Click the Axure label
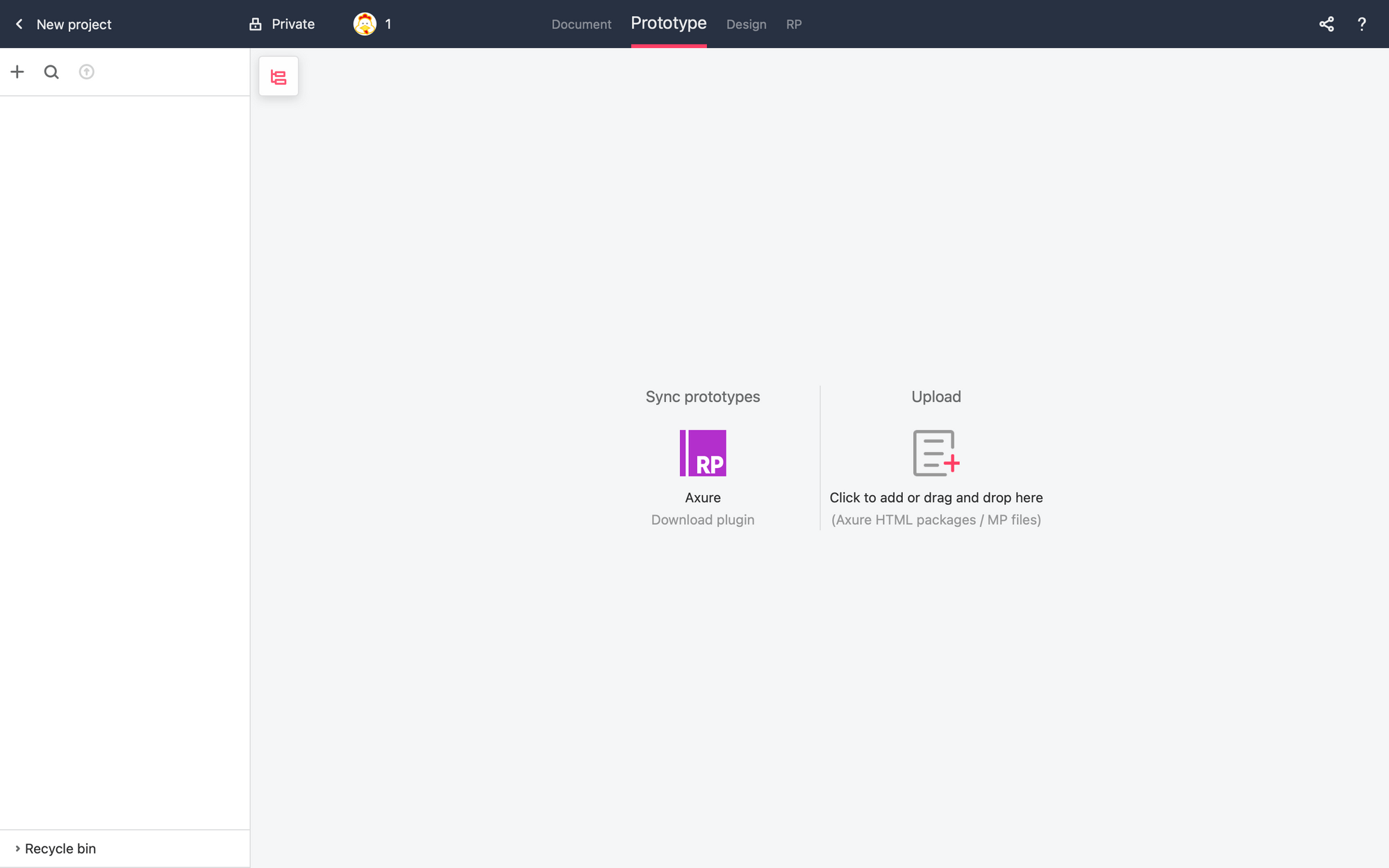Viewport: 1389px width, 868px height. point(703,498)
